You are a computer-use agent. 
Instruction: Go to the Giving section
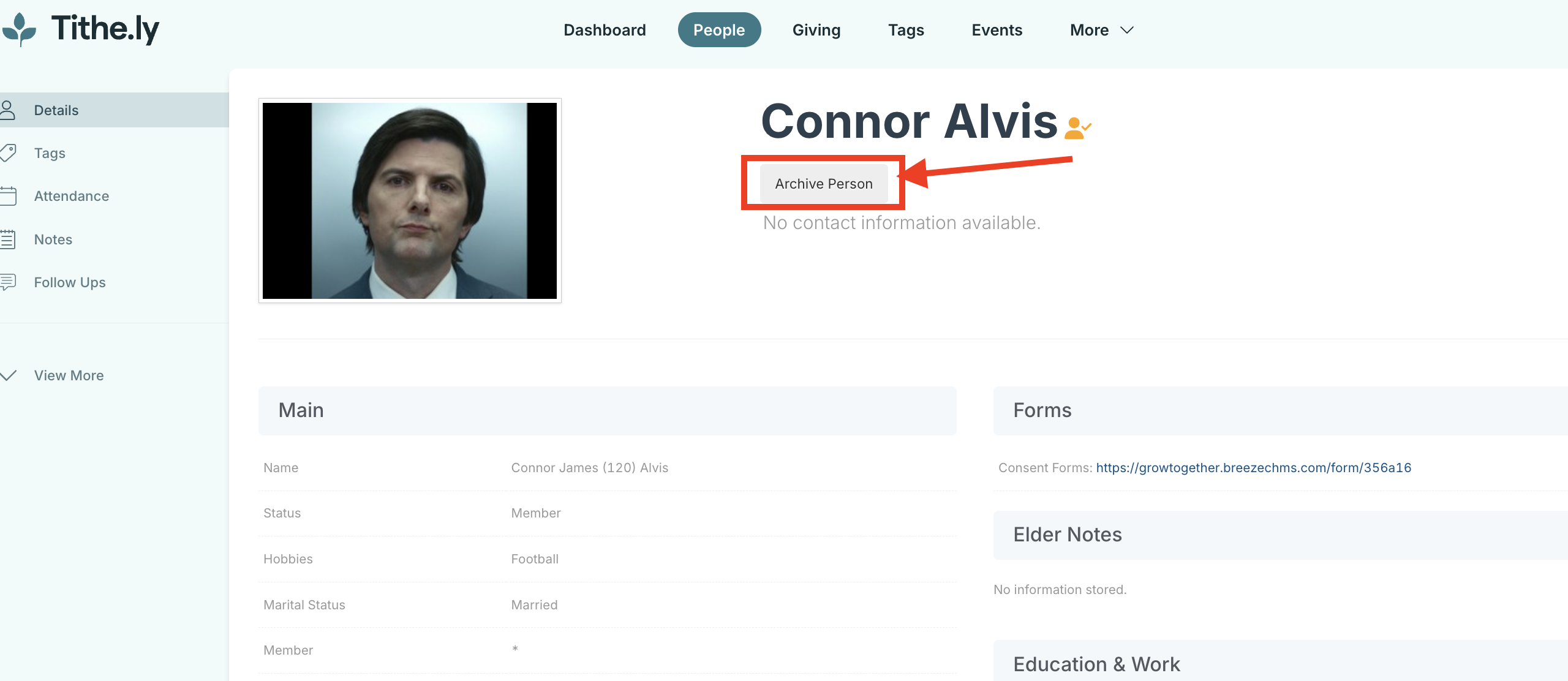click(816, 30)
